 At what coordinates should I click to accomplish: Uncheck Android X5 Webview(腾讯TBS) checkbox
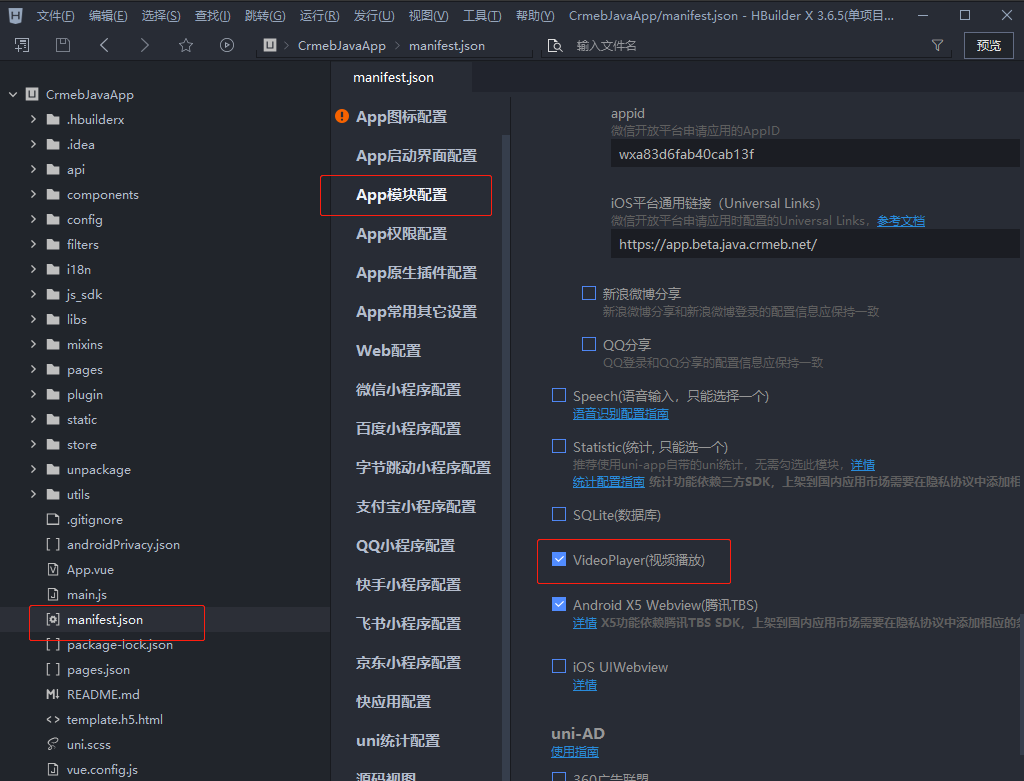click(x=559, y=604)
